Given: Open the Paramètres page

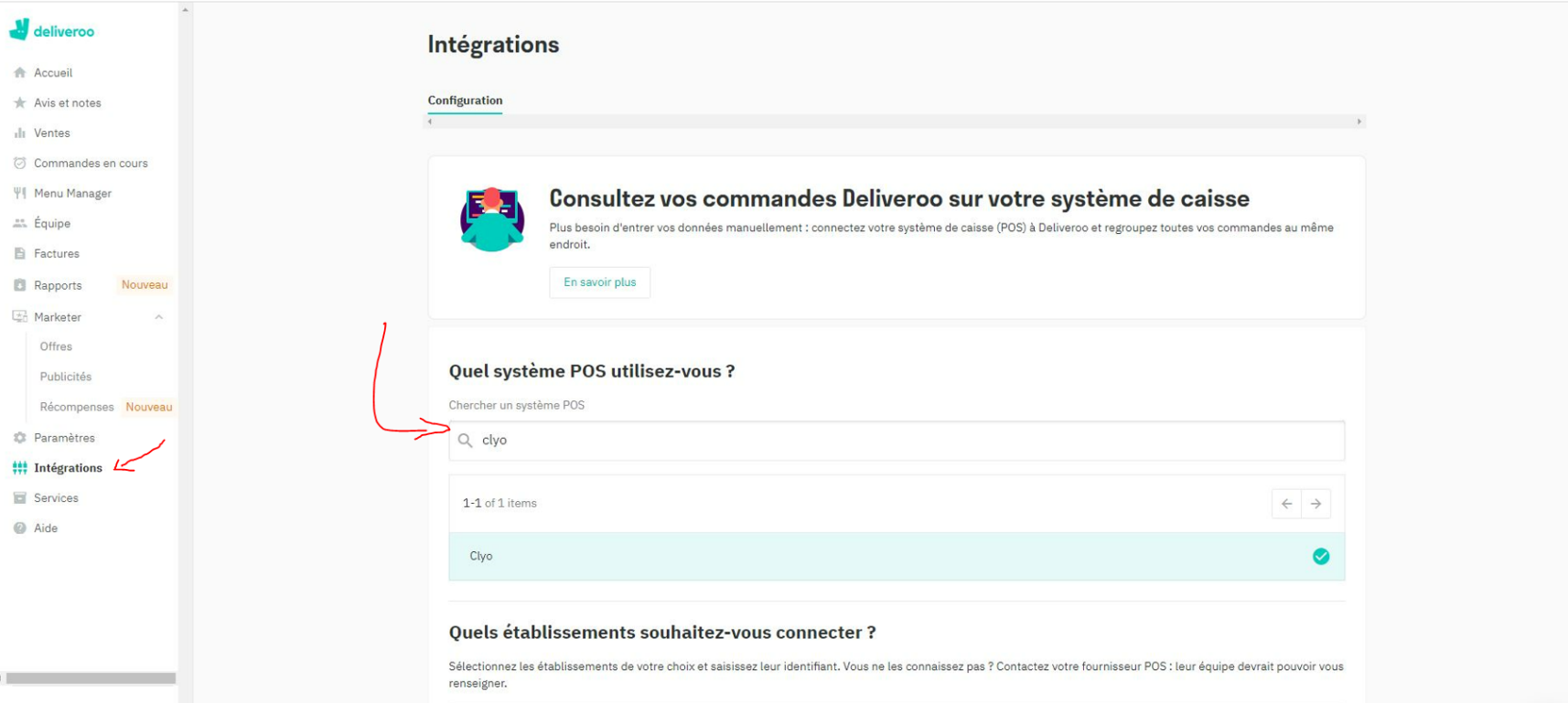Looking at the screenshot, I should (64, 438).
